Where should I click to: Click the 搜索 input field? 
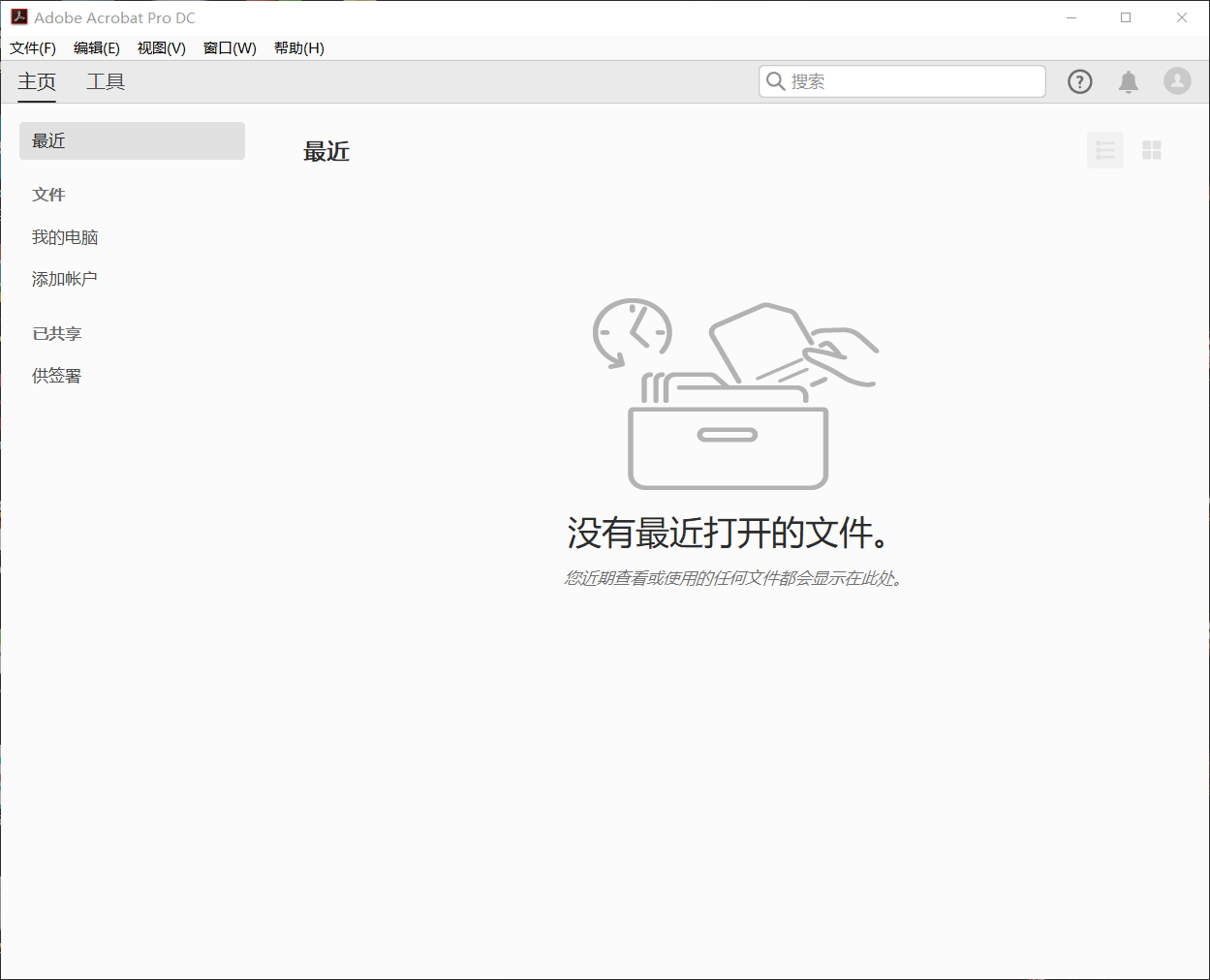point(902,81)
